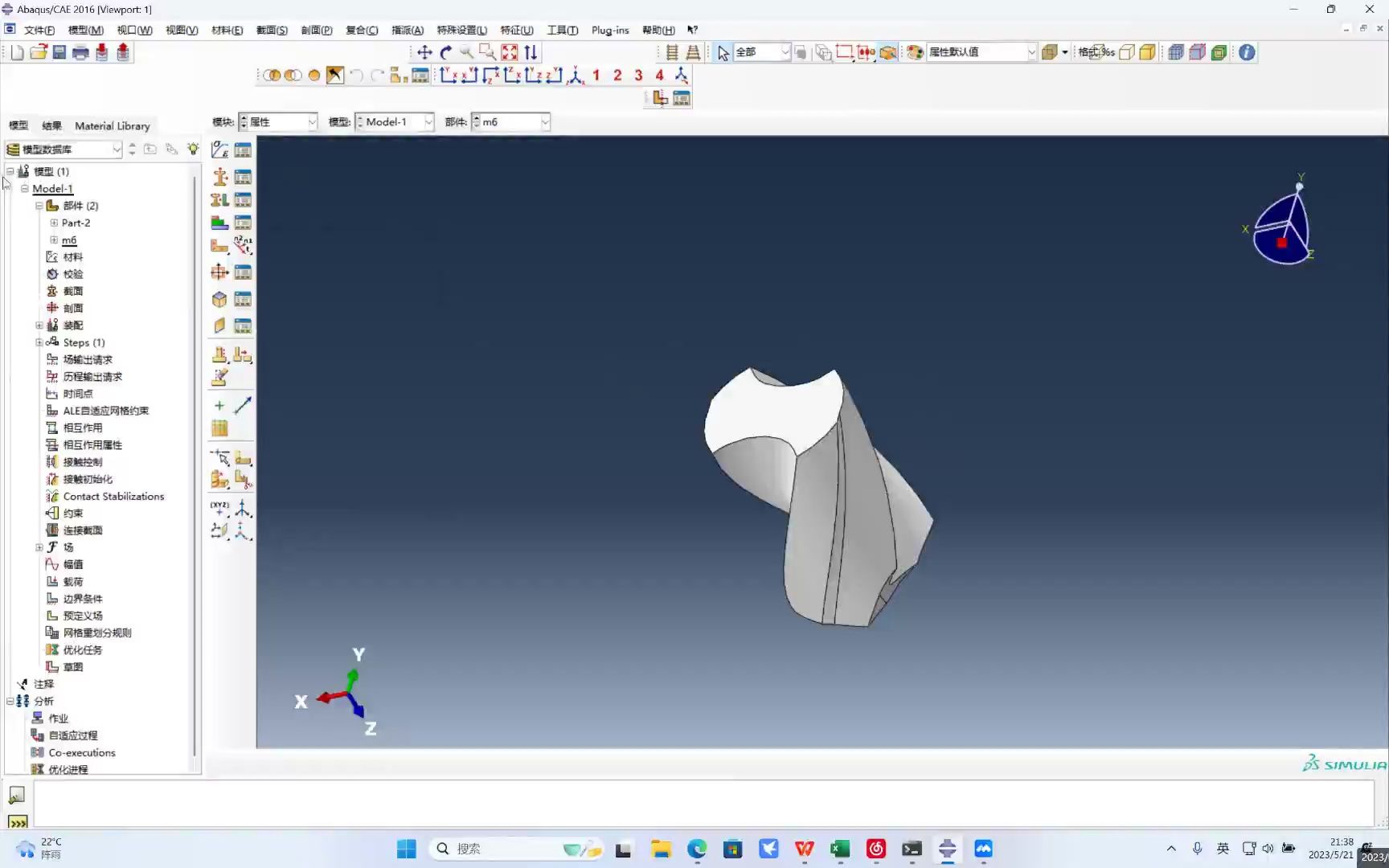Image resolution: width=1389 pixels, height=868 pixels.
Task: Toggle hidden-line display style
Action: 1127,52
